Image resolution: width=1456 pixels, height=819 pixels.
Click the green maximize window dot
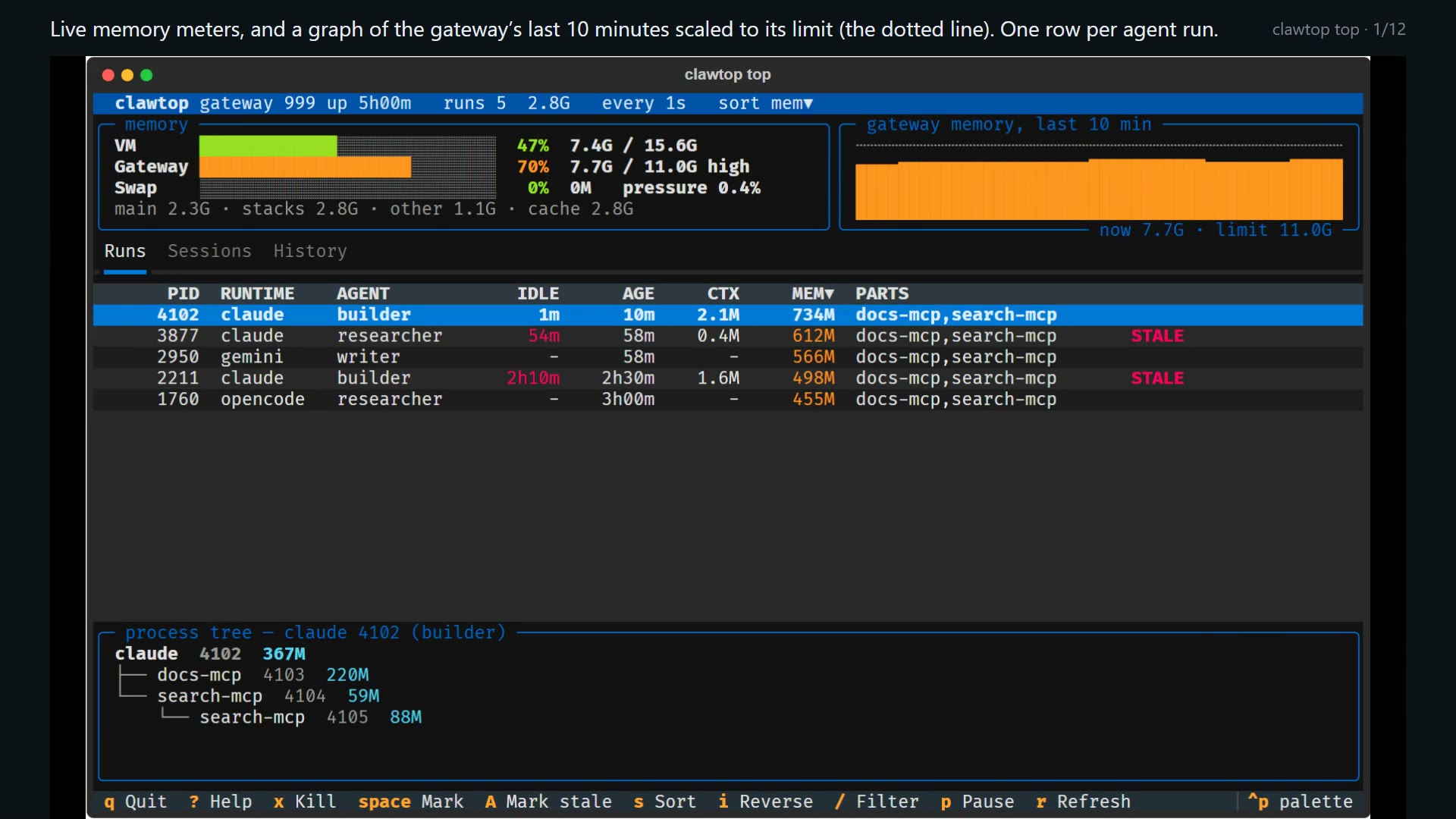click(147, 75)
